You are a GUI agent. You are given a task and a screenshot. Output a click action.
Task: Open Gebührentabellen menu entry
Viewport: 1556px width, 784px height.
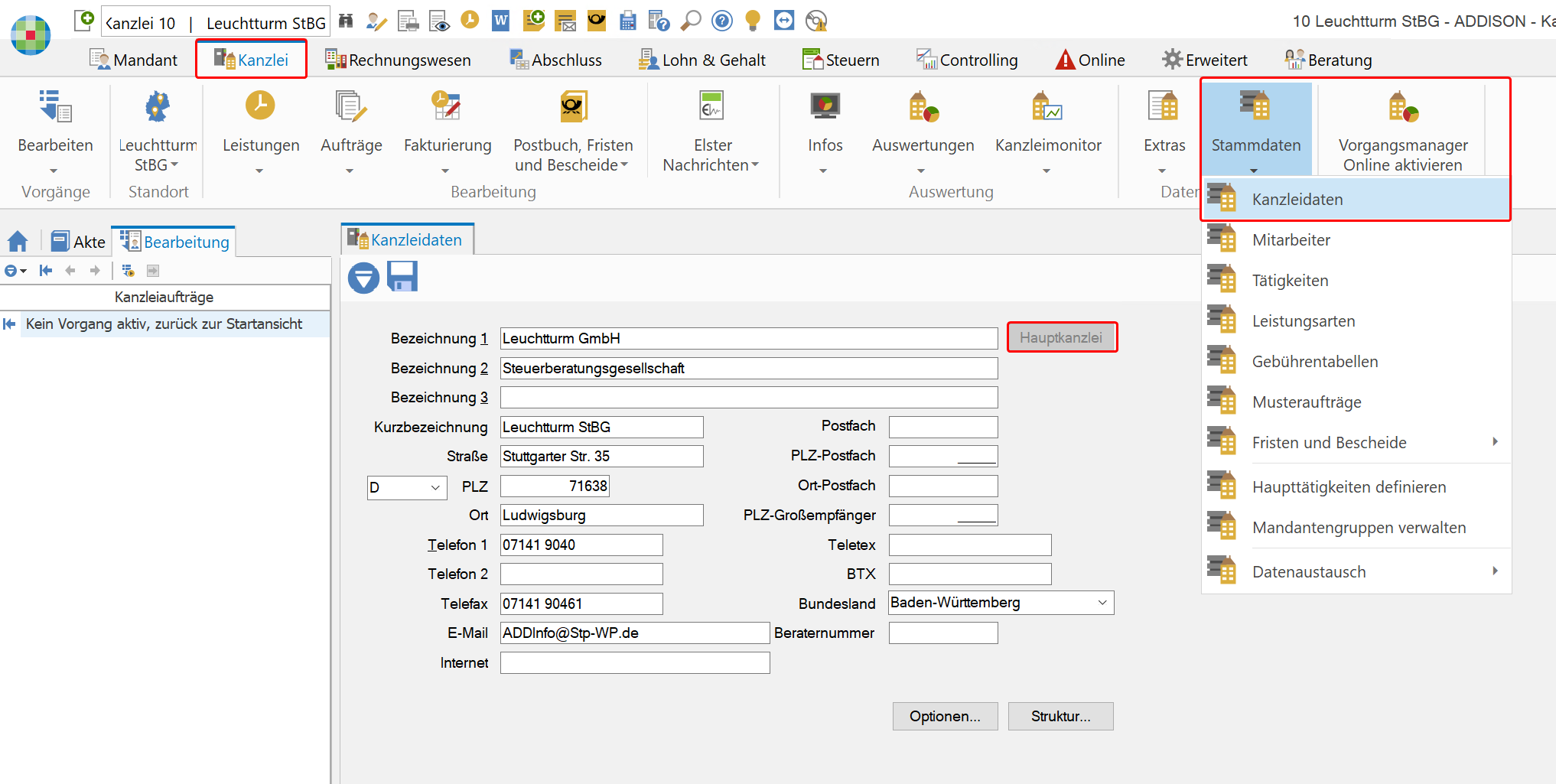pyautogui.click(x=1357, y=362)
